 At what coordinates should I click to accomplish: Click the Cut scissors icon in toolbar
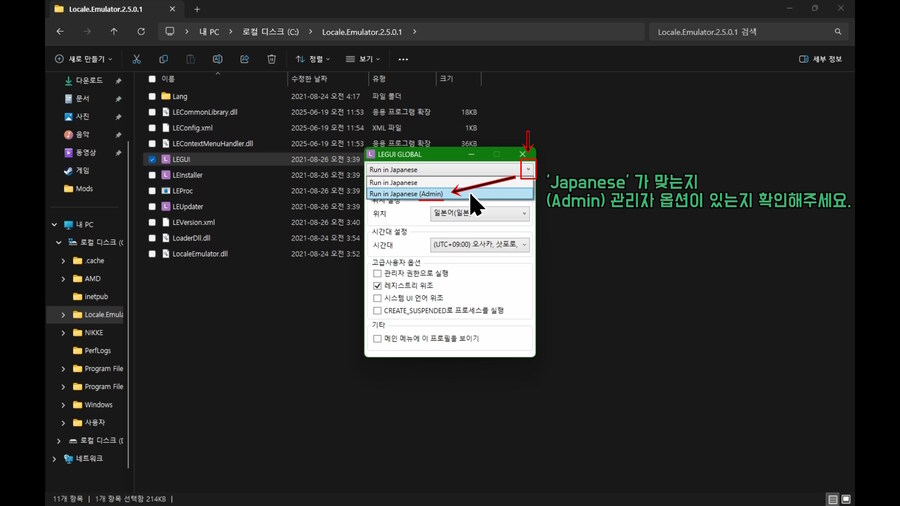(x=137, y=59)
